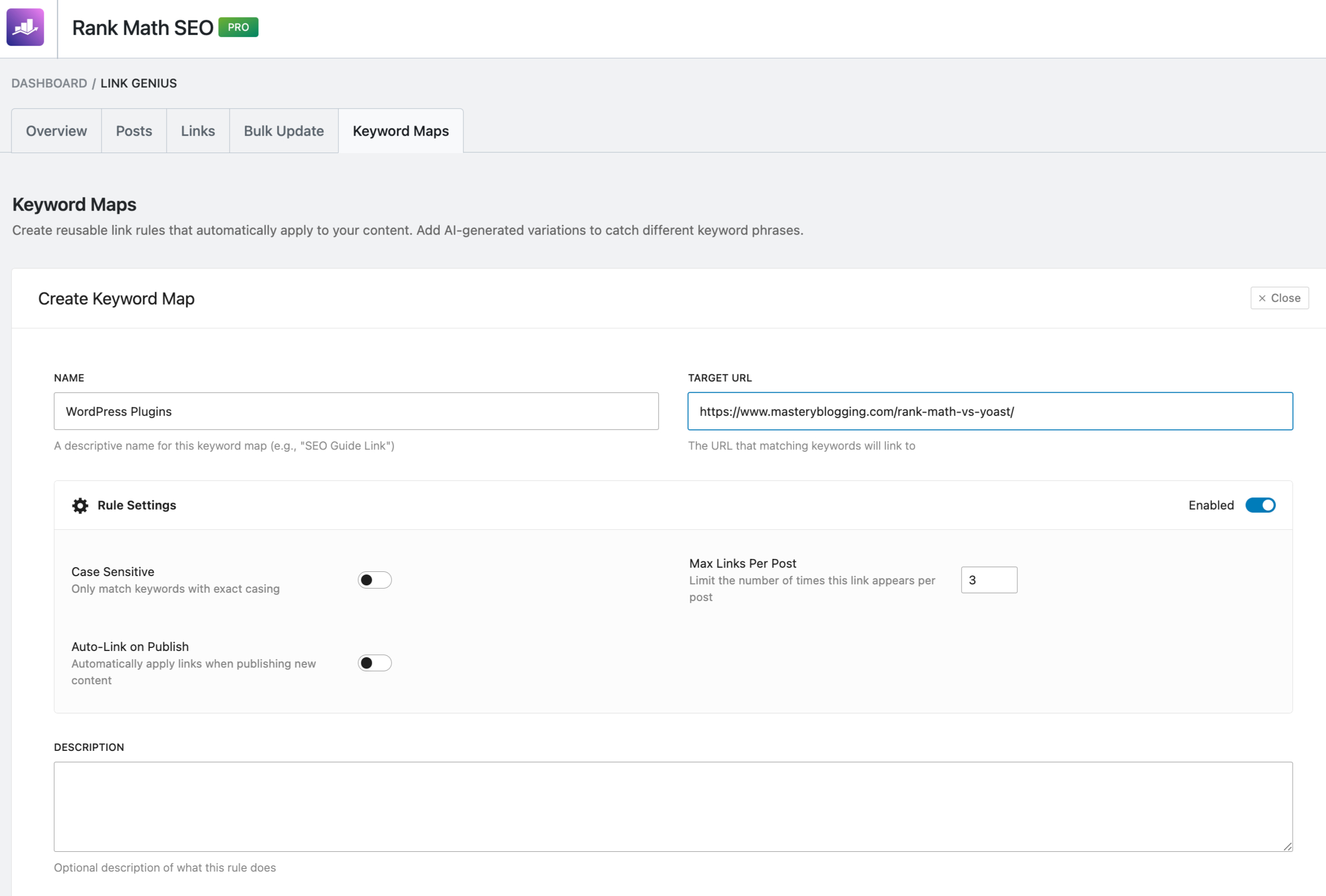
Task: Click the X icon in Close button
Action: point(1262,298)
